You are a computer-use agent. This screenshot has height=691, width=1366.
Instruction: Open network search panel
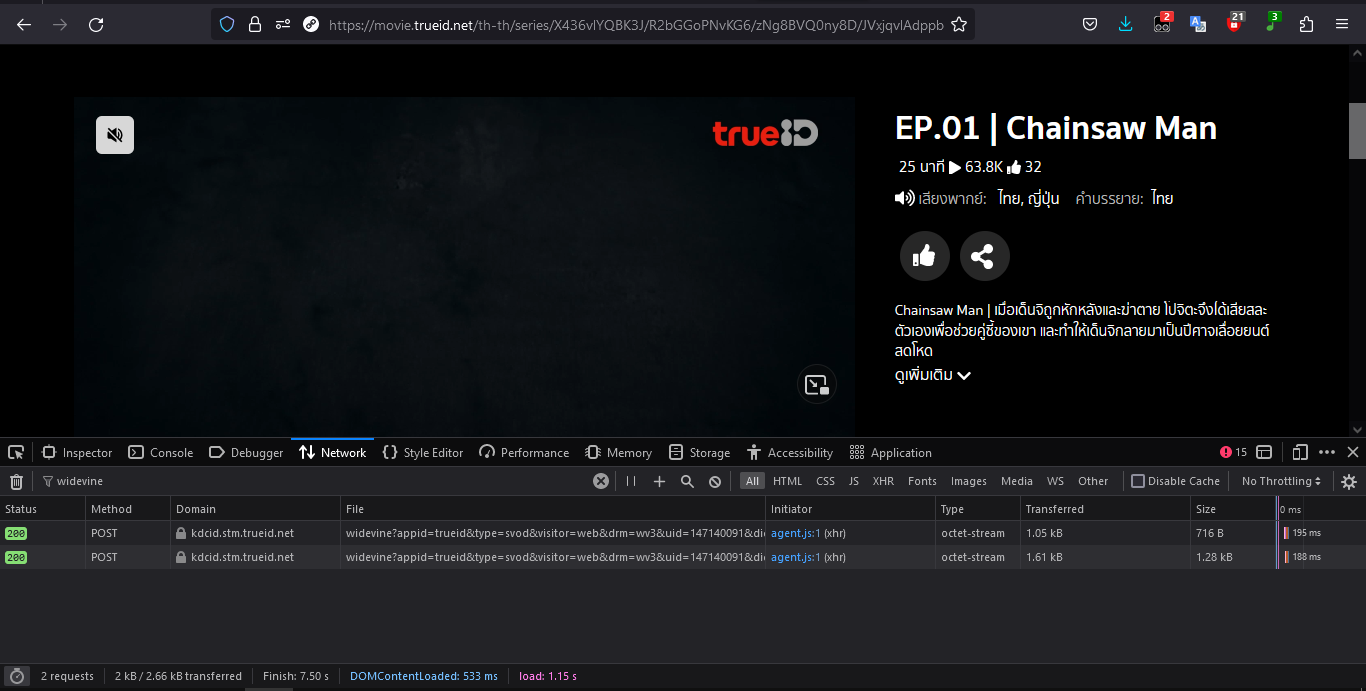click(x=687, y=481)
